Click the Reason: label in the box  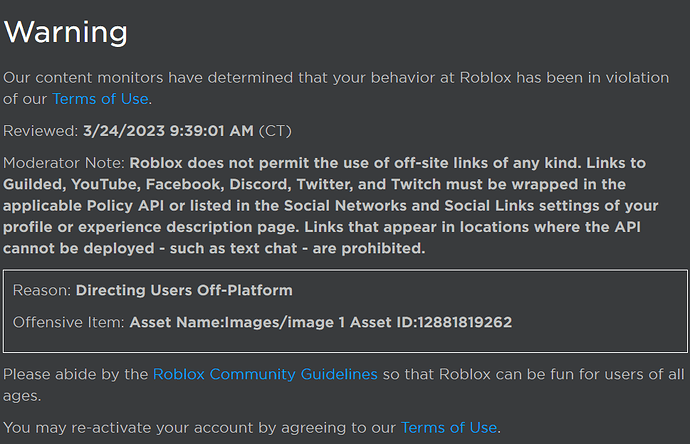(42, 290)
